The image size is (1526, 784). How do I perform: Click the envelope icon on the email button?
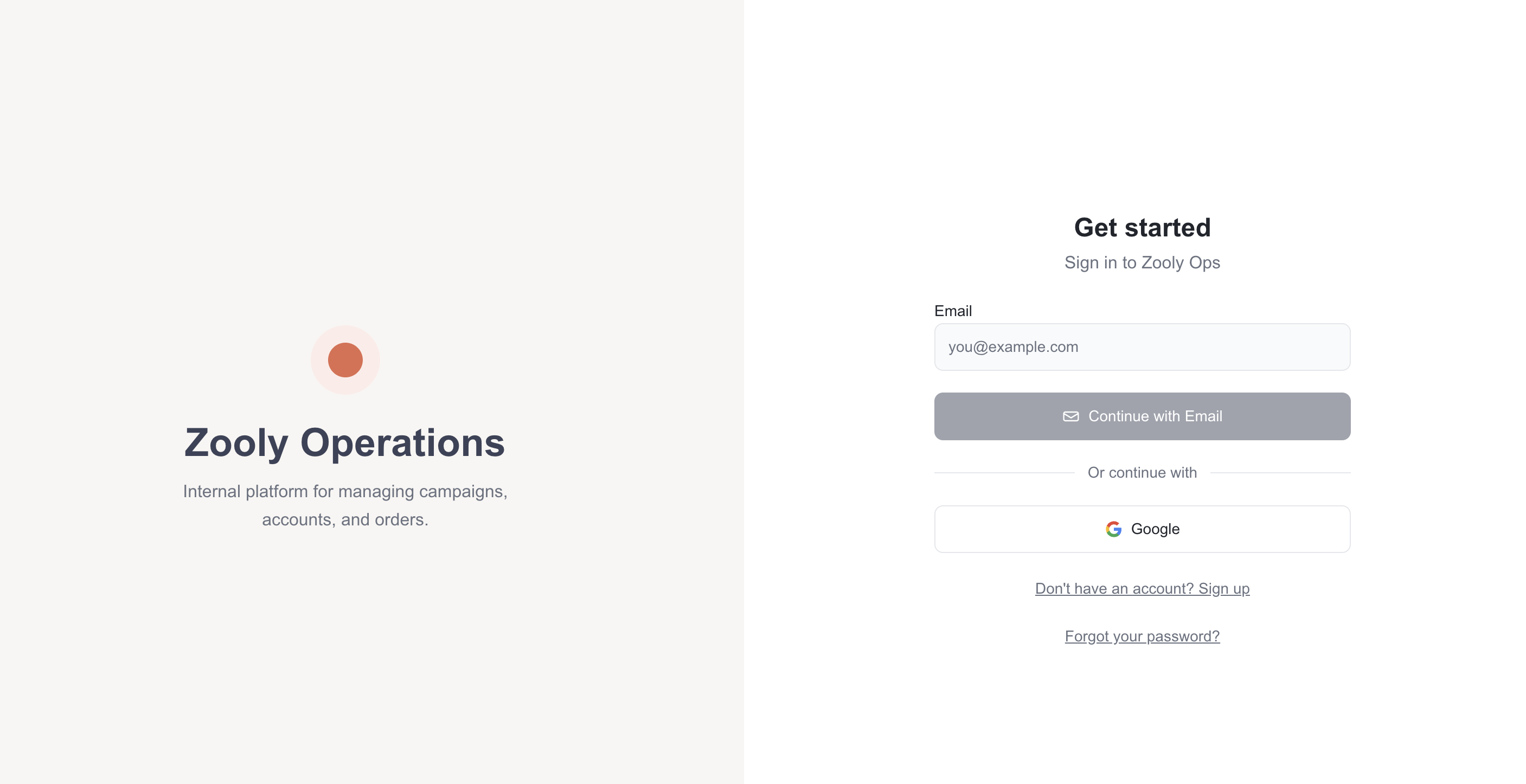1070,416
